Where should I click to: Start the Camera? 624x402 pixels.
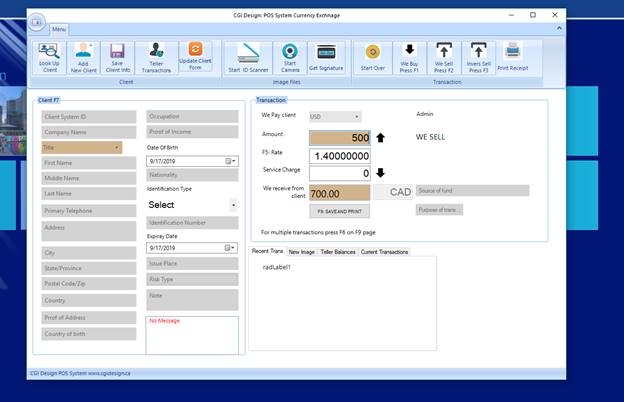[x=290, y=57]
